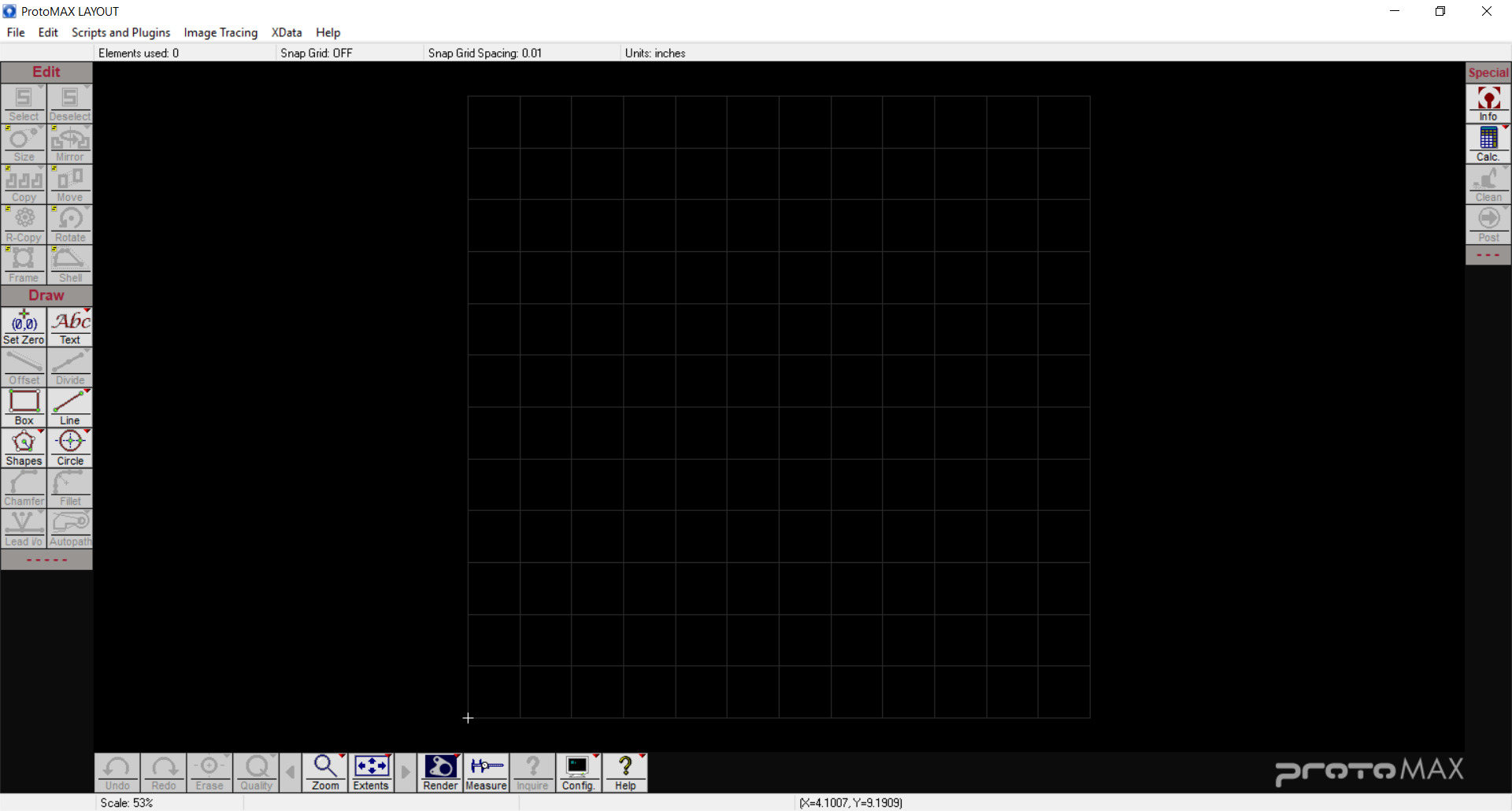Click the Rotate edit tool
The image size is (1512, 811).
click(x=70, y=224)
